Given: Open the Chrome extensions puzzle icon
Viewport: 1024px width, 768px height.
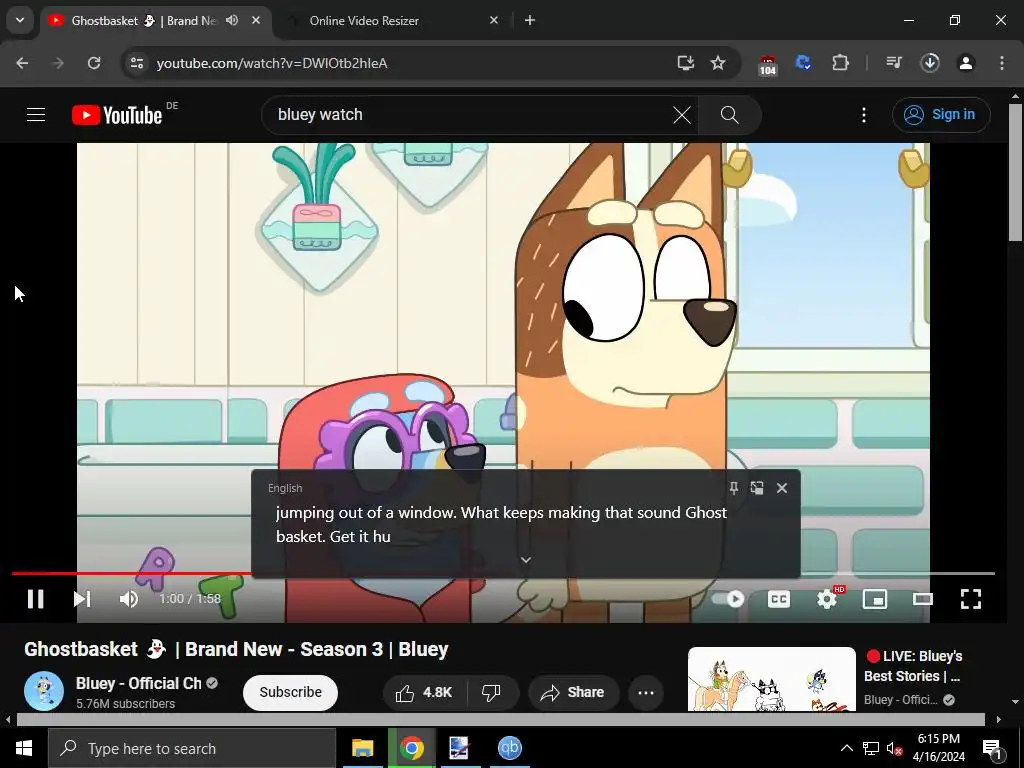Looking at the screenshot, I should pos(840,63).
